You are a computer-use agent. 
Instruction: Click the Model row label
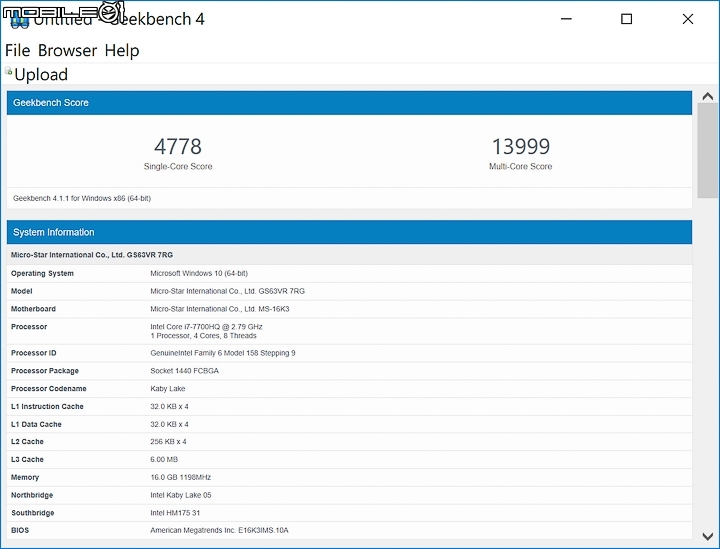[22, 291]
